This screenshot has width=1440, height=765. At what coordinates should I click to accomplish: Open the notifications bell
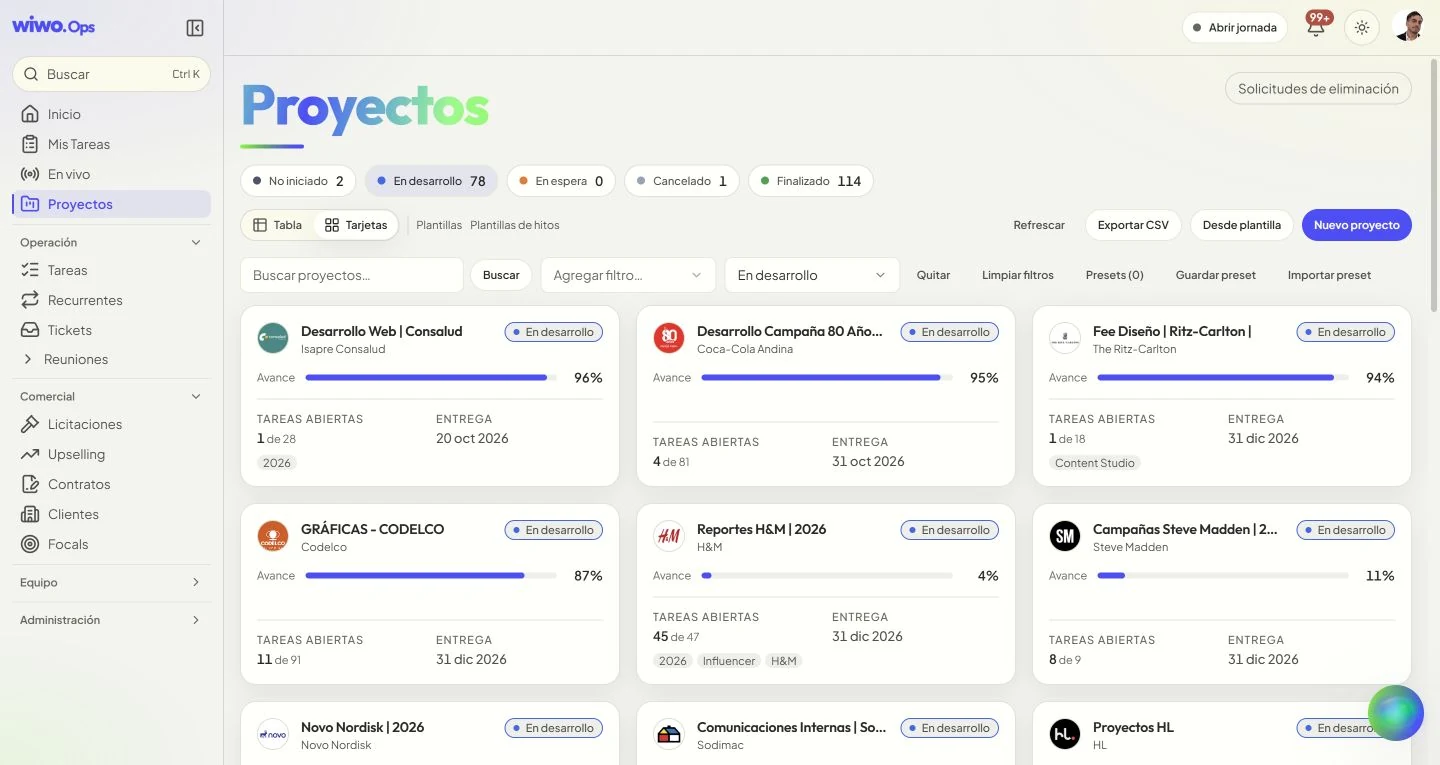click(1316, 27)
